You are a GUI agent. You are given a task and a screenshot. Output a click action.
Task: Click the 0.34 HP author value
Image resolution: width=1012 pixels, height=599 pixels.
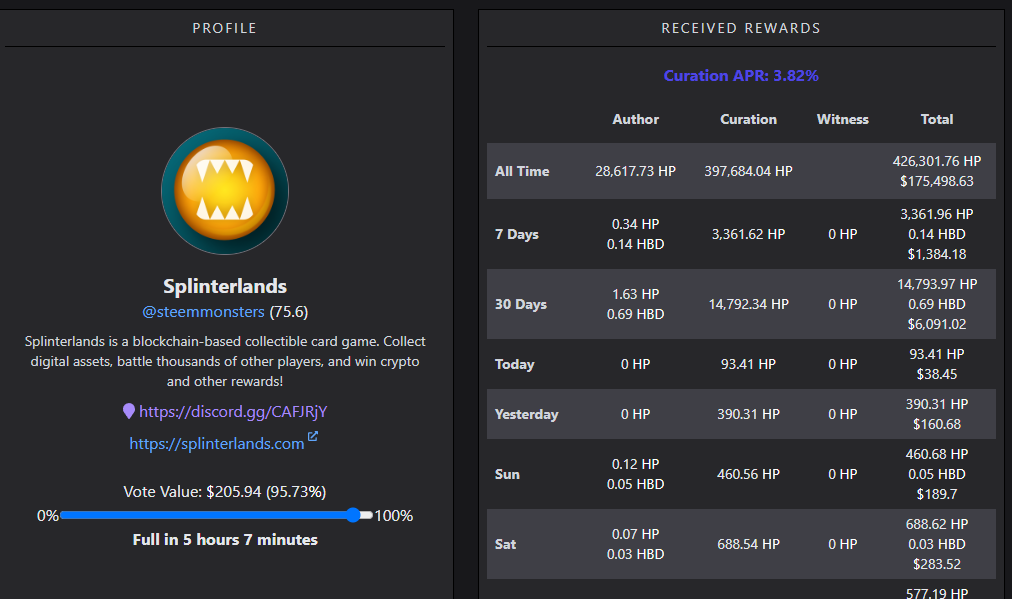pyautogui.click(x=636, y=224)
